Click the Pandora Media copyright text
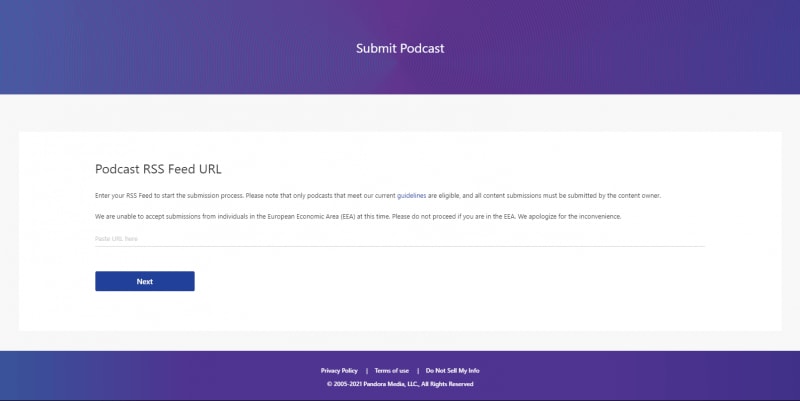 (x=400, y=384)
